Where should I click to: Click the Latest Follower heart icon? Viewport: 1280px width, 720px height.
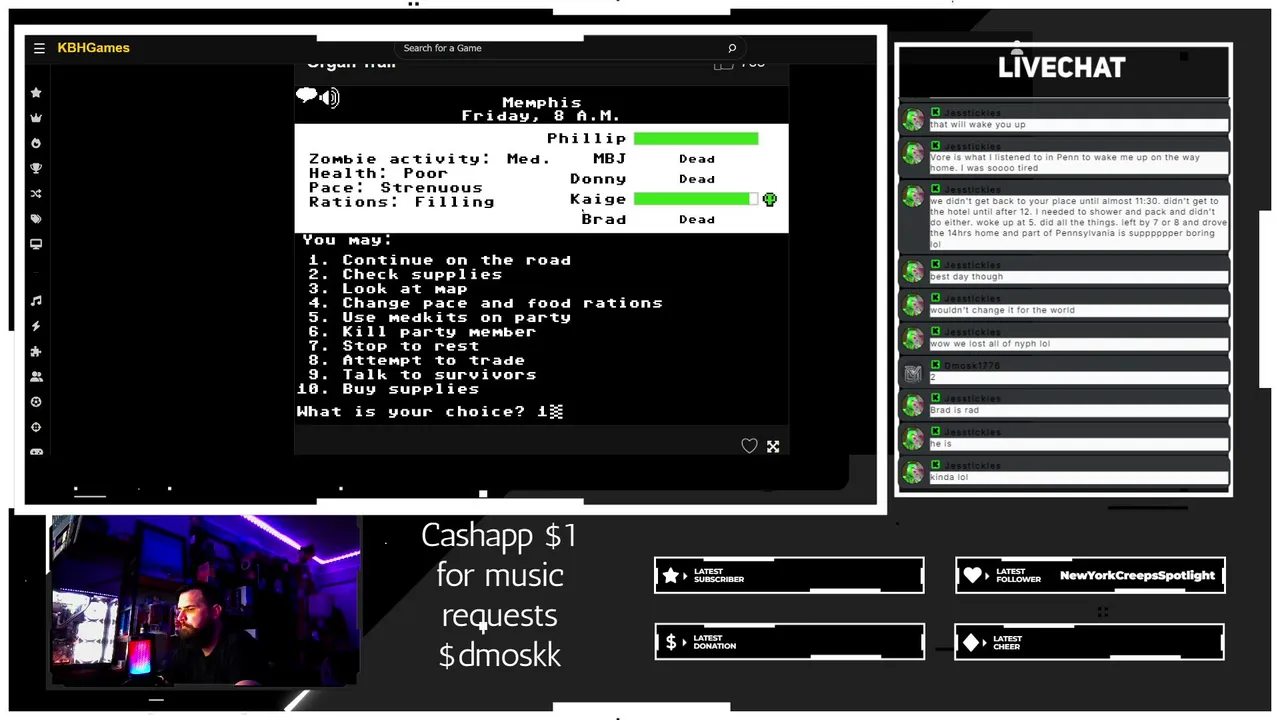[x=973, y=575]
